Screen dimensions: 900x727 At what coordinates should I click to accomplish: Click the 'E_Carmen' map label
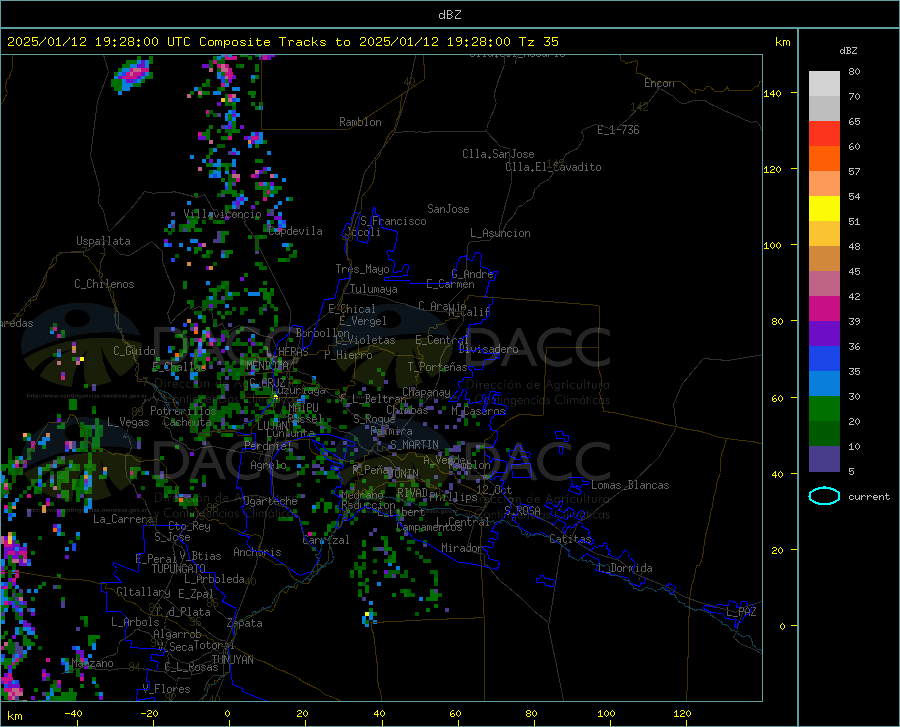click(451, 284)
